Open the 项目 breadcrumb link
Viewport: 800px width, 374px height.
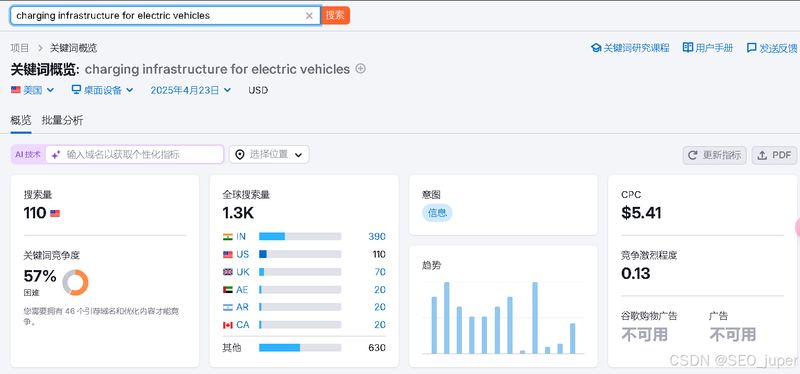[x=20, y=48]
